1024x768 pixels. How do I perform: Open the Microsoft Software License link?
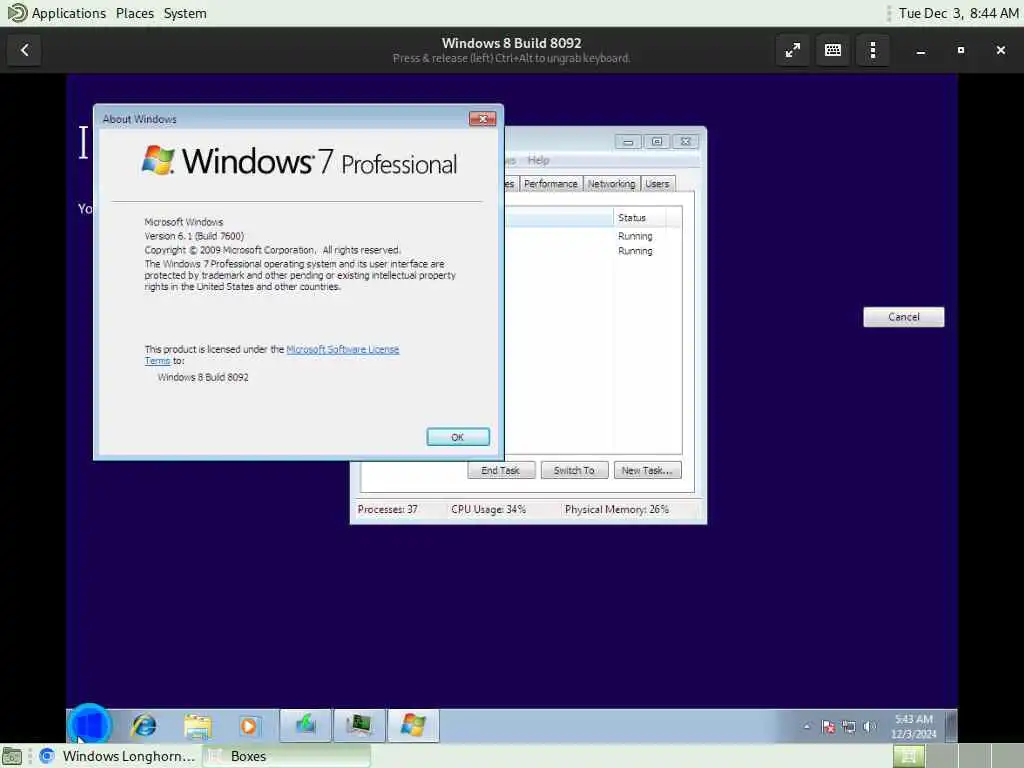coord(343,349)
